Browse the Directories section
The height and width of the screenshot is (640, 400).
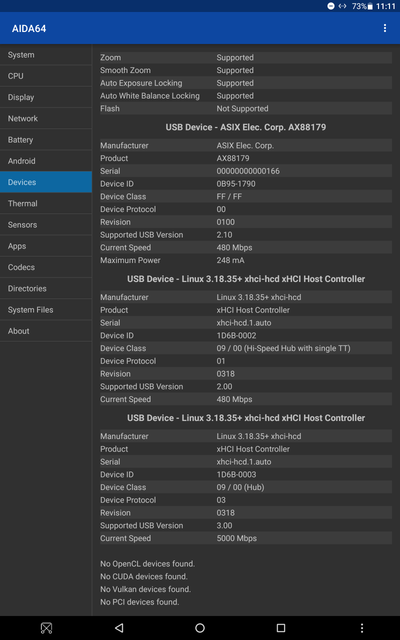(46, 288)
